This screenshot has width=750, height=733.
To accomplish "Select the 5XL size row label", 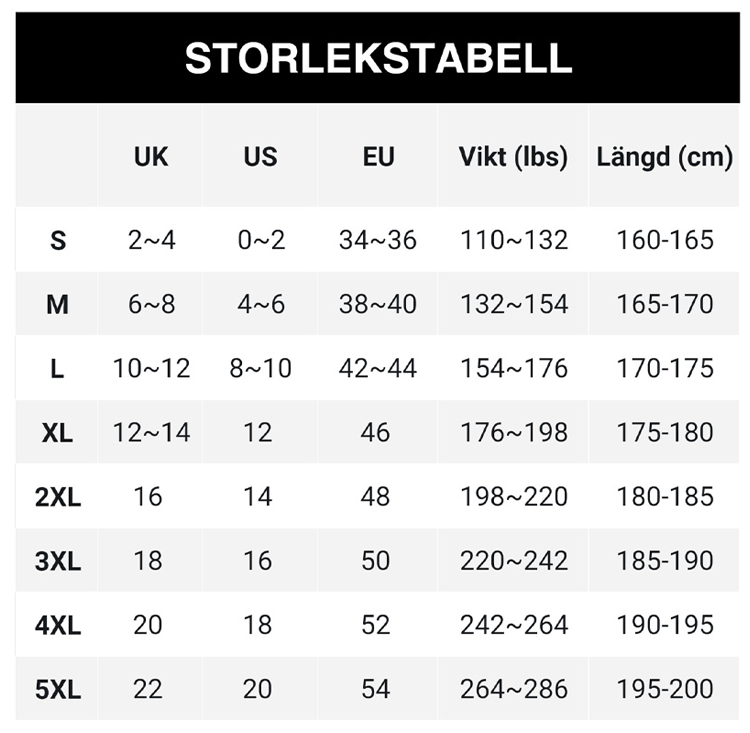I will (x=58, y=689).
